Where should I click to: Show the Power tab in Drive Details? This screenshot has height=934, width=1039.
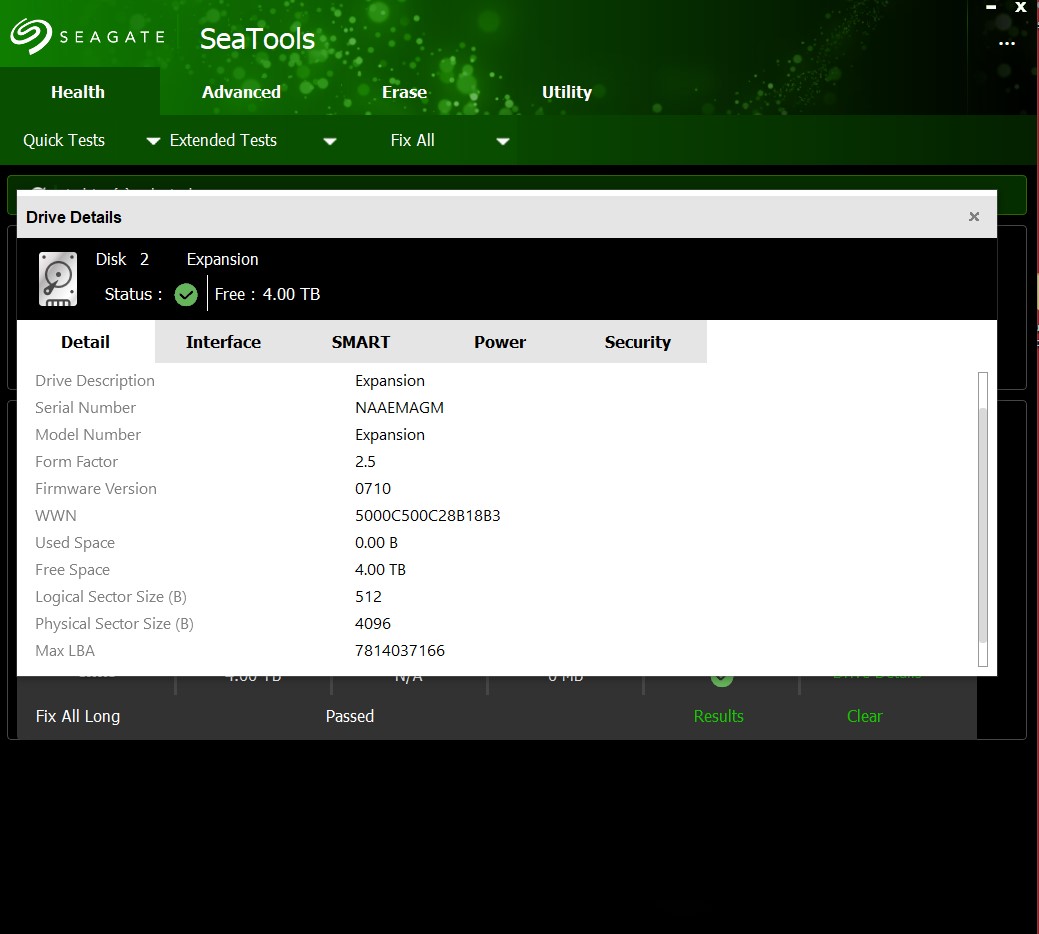tap(500, 342)
